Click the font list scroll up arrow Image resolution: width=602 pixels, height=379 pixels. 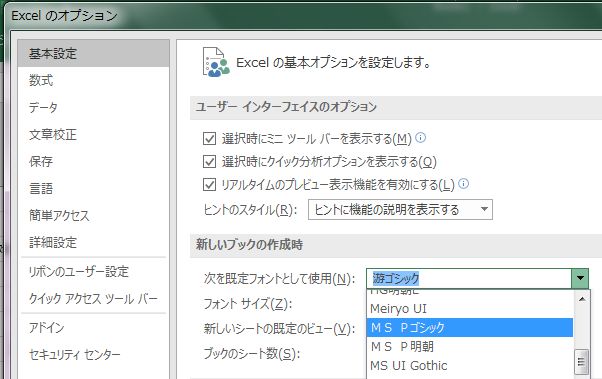tap(582, 299)
